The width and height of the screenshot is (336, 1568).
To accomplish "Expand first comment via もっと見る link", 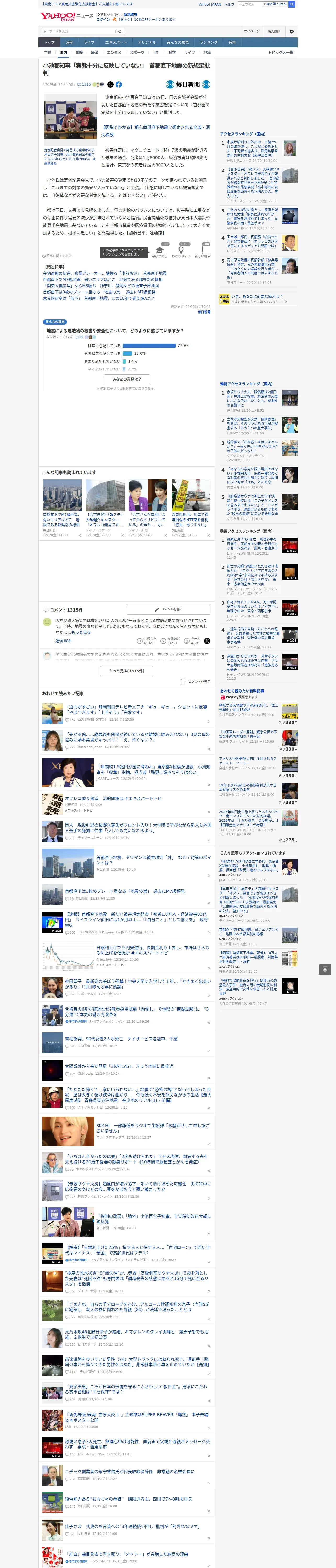I will [81, 632].
